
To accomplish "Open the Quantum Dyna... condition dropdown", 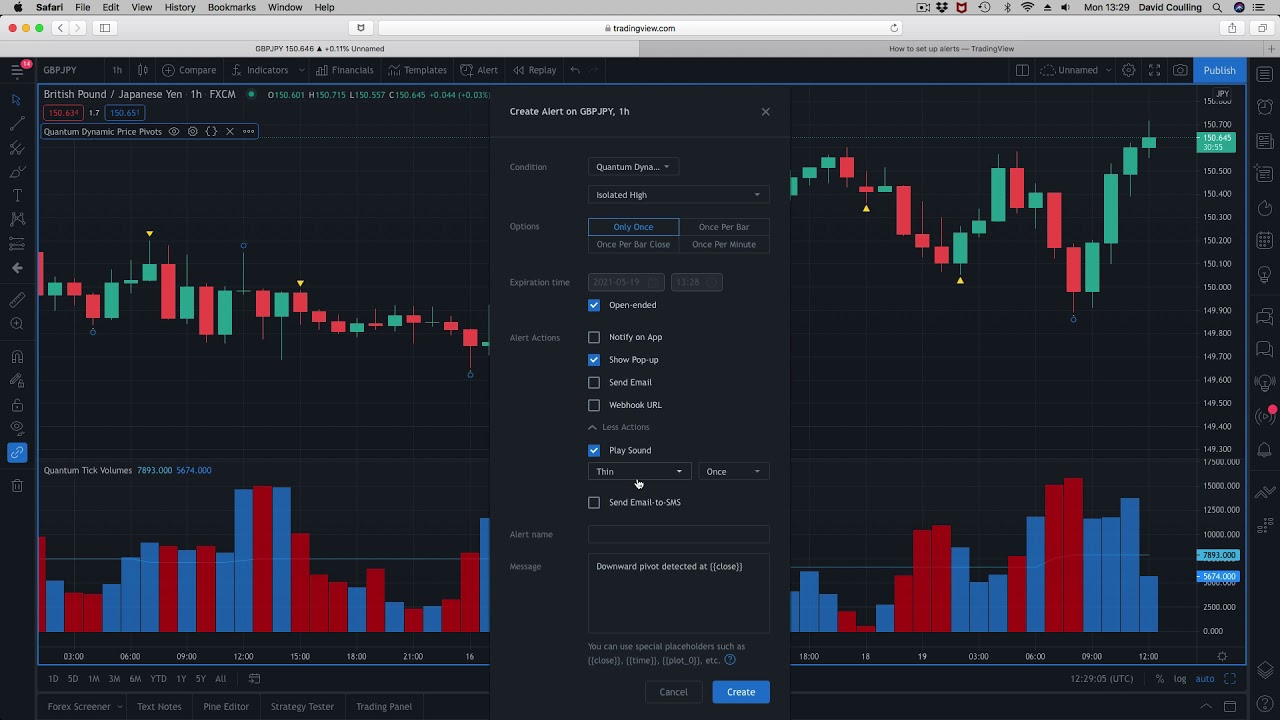I will pyautogui.click(x=633, y=167).
